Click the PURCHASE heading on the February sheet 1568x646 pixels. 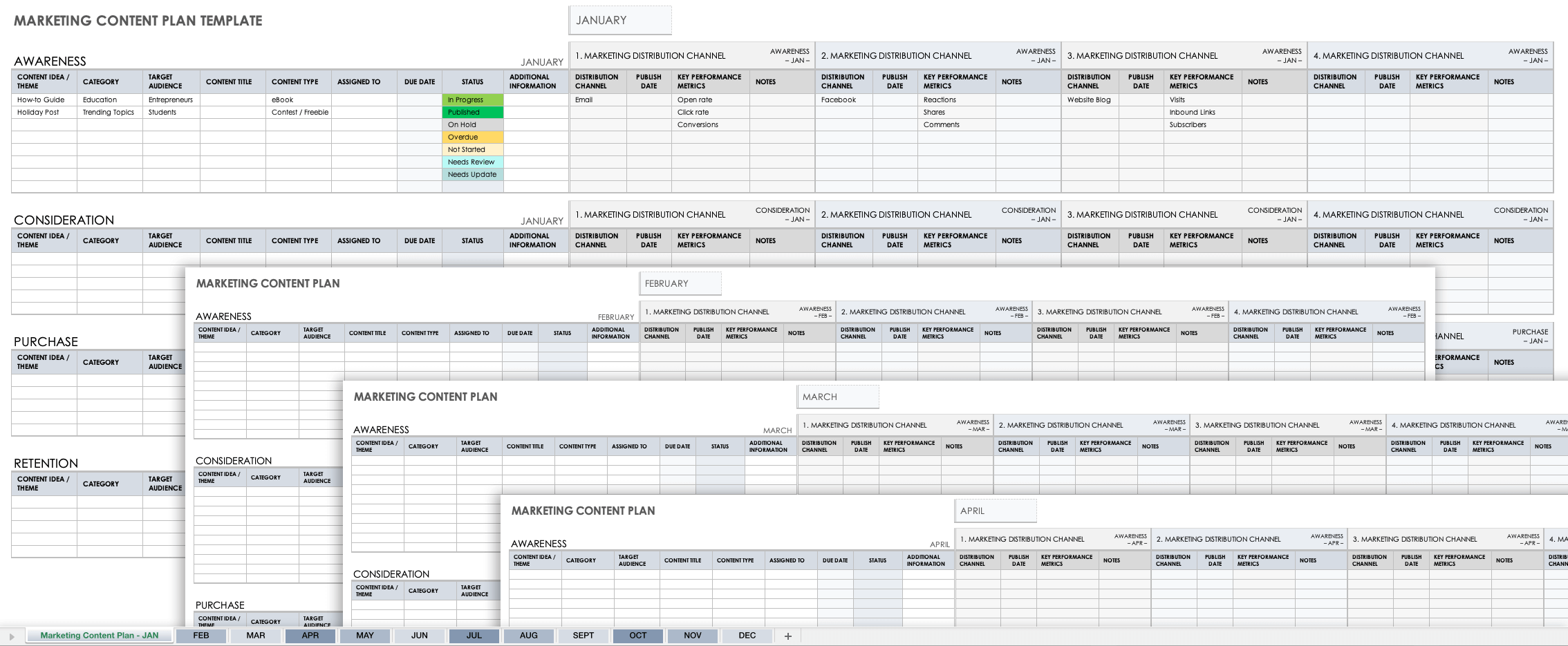pos(220,605)
